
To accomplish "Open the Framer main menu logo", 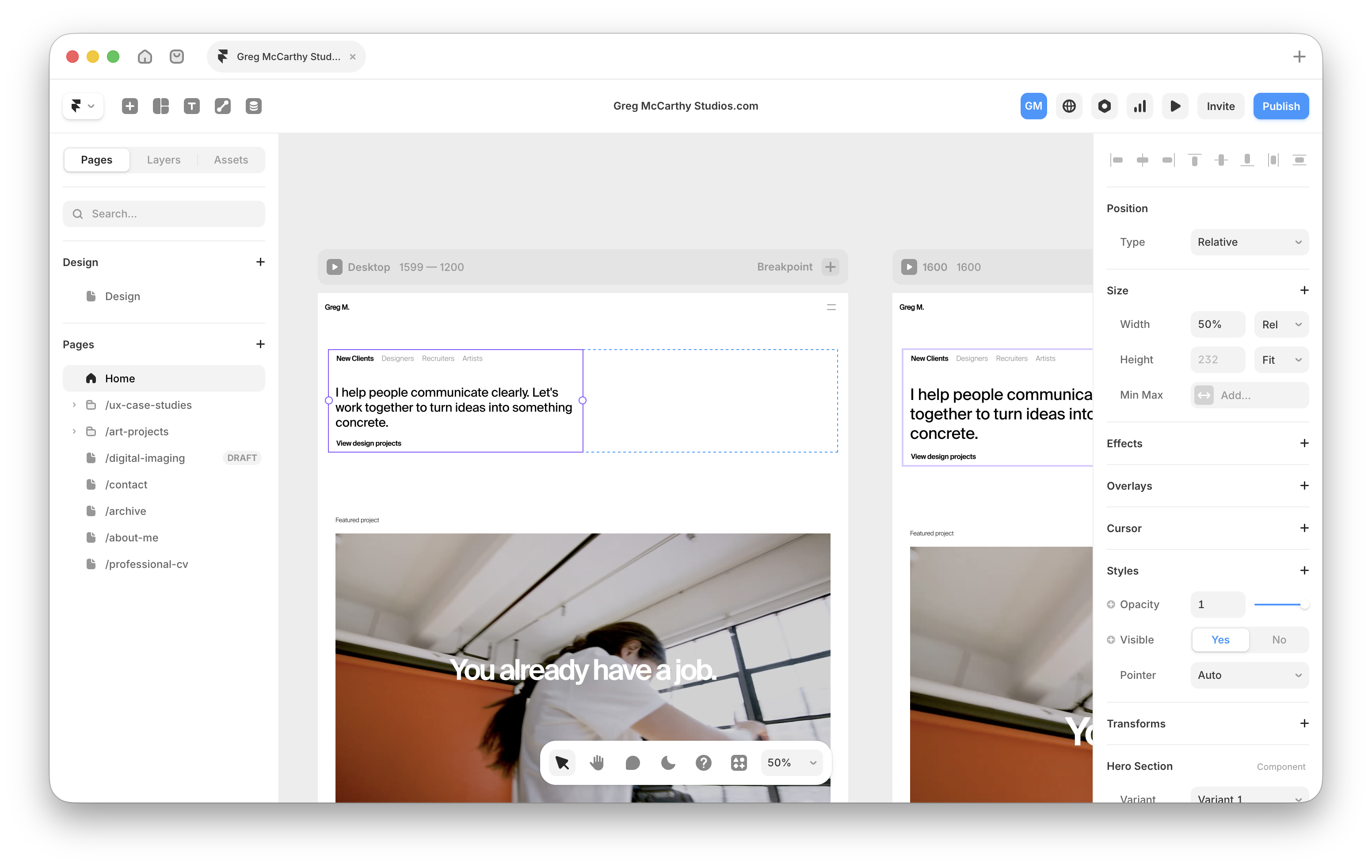I will point(83,106).
